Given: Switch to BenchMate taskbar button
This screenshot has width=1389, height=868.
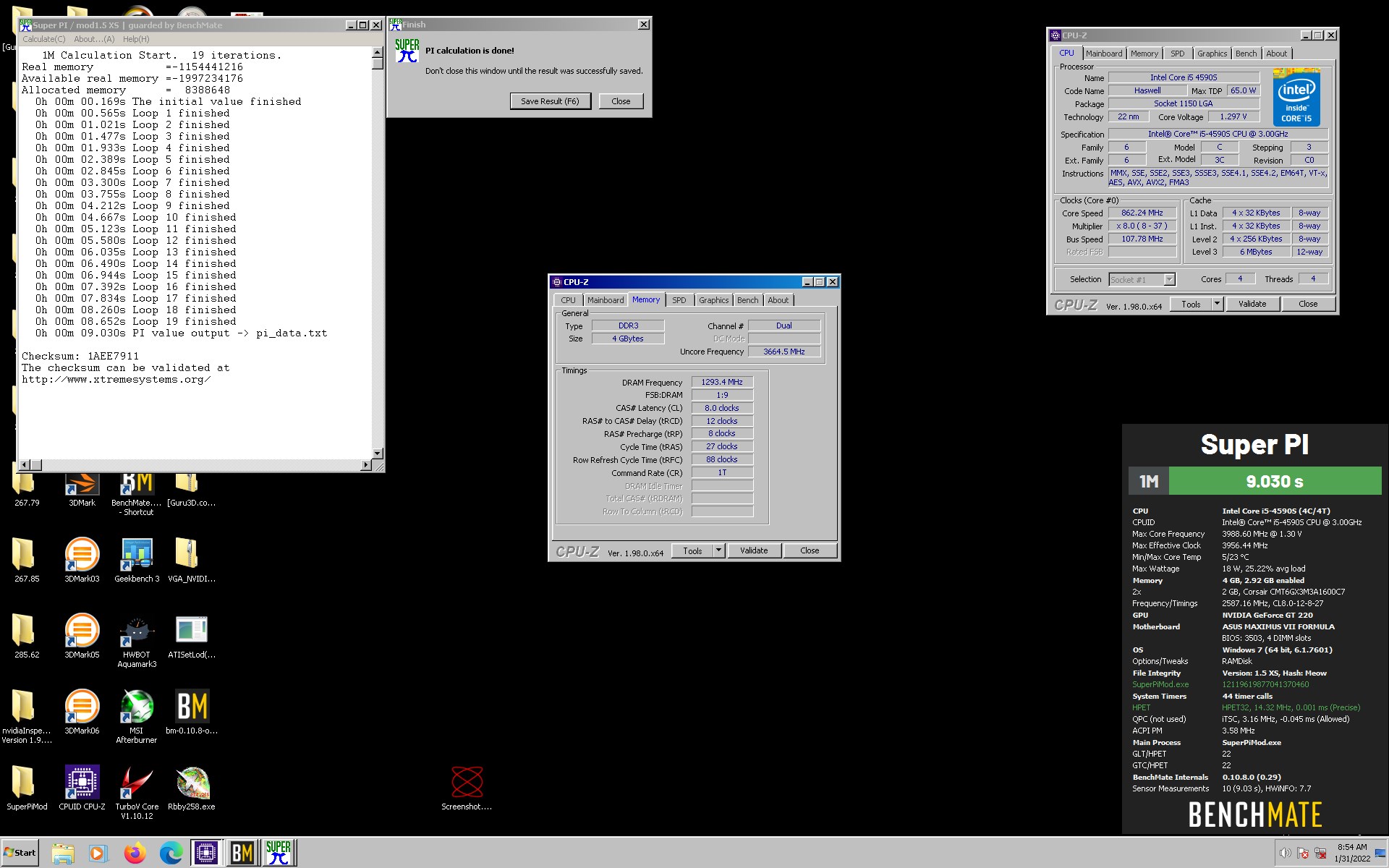Looking at the screenshot, I should coord(242,853).
